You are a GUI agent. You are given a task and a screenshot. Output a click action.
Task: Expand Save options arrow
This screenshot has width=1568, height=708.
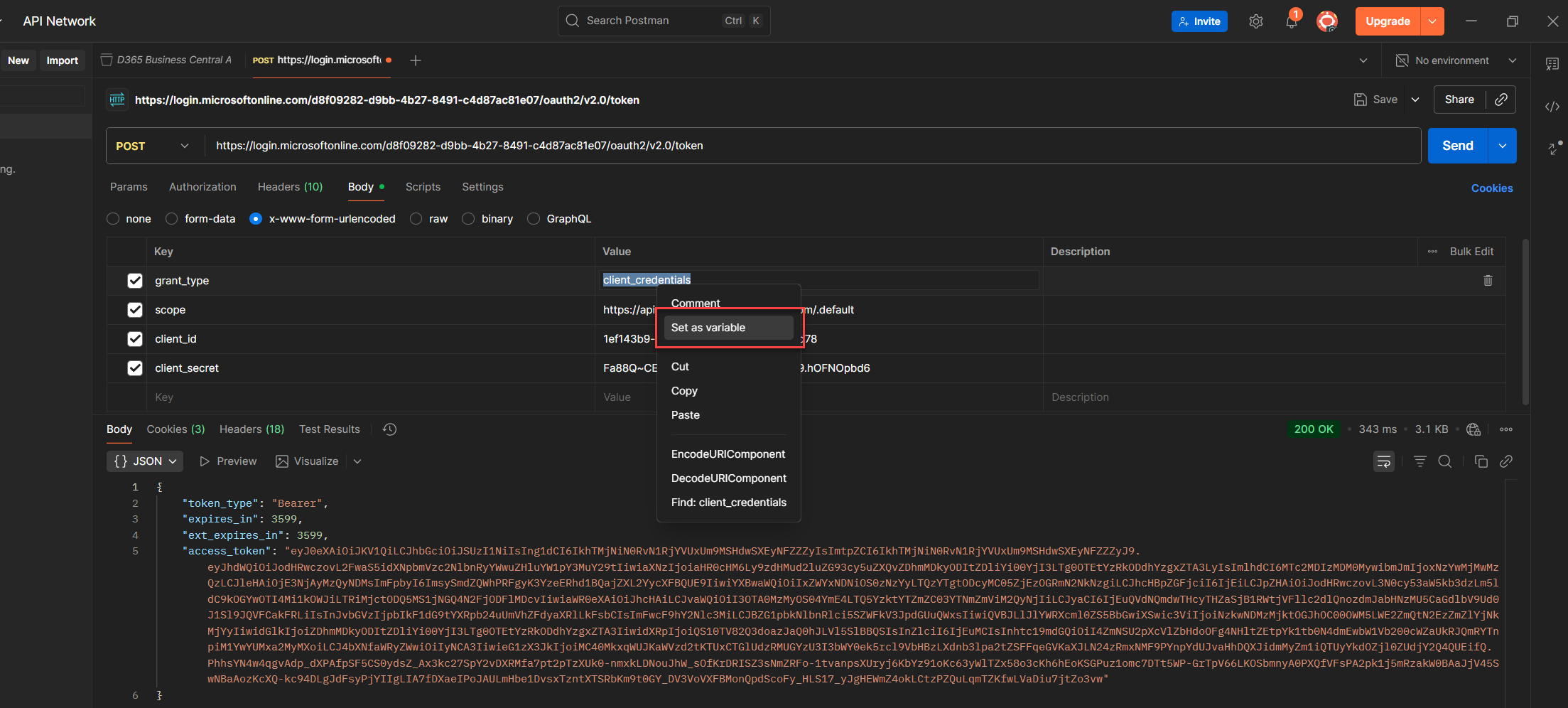tap(1415, 100)
